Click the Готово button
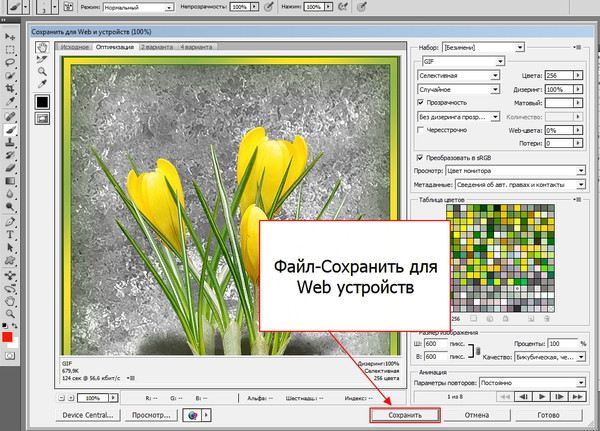 coord(549,415)
